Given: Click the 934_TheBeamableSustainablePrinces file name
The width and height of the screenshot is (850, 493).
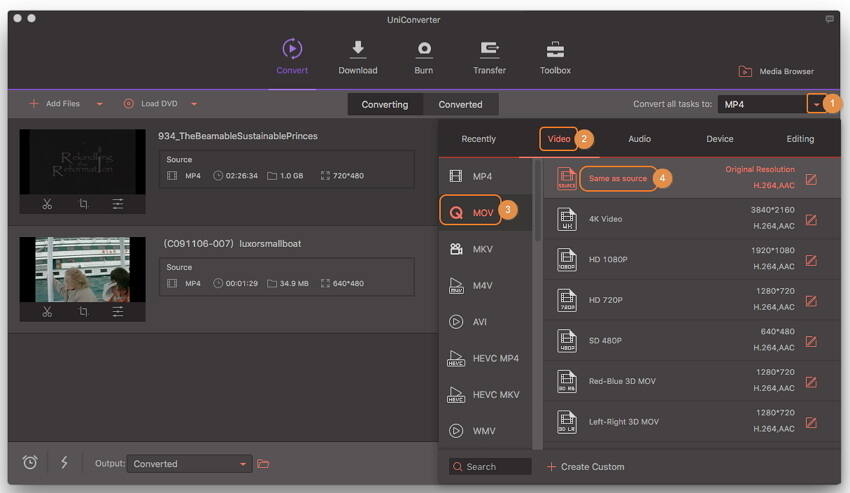Looking at the screenshot, I should click(238, 136).
